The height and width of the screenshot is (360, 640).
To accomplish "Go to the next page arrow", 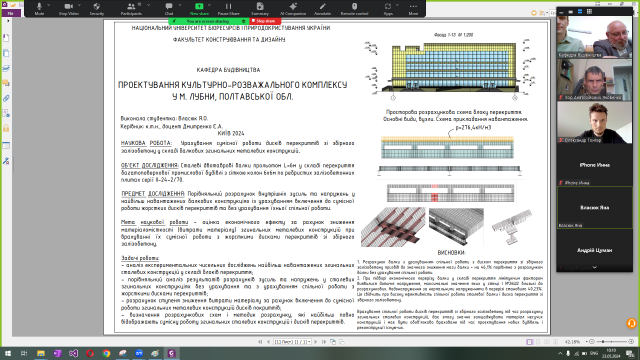I will (316, 342).
